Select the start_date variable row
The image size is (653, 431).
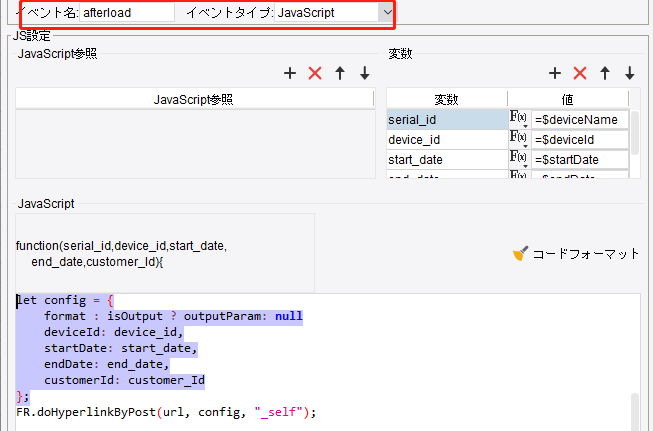tap(447, 159)
